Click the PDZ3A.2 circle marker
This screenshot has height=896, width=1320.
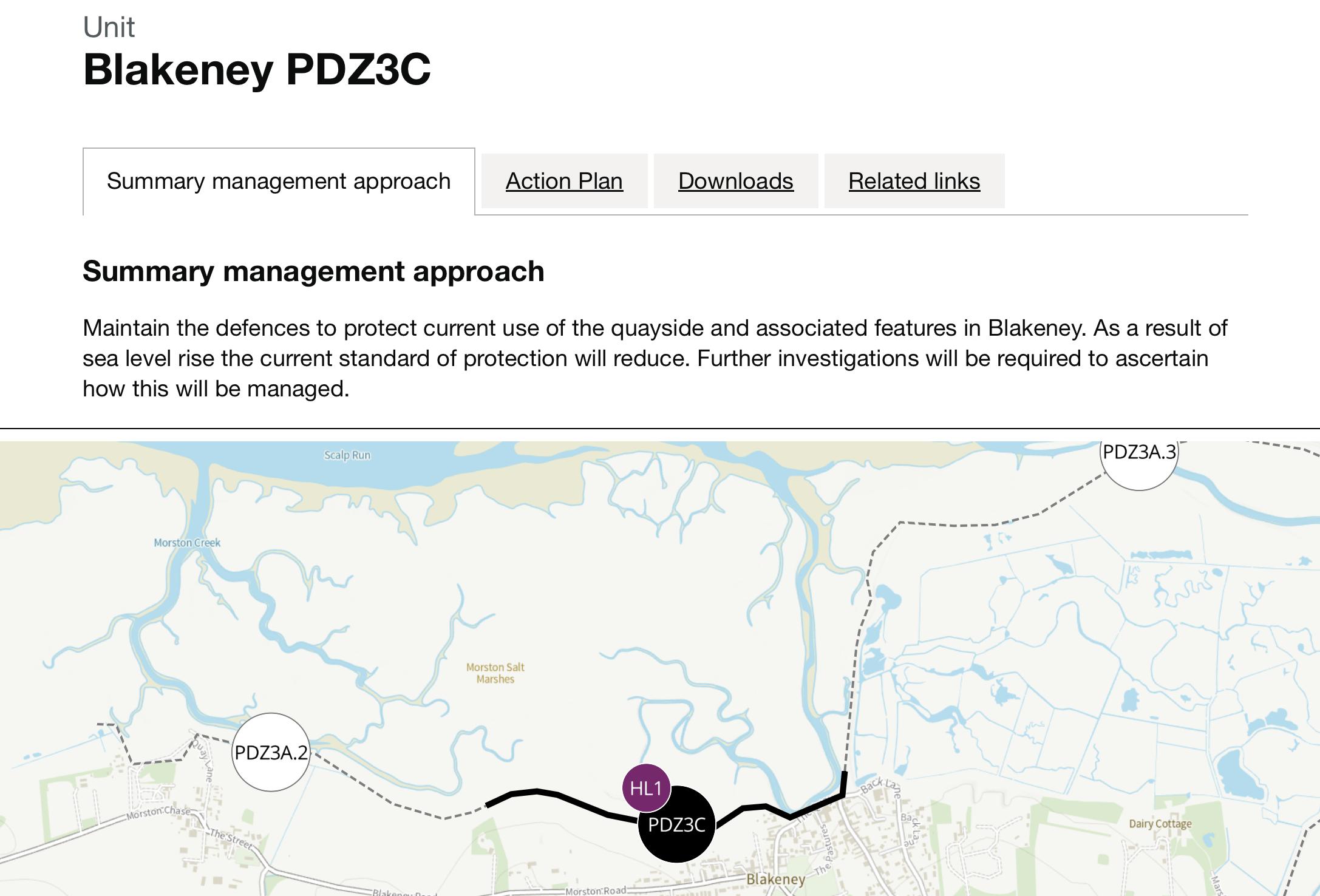271,752
